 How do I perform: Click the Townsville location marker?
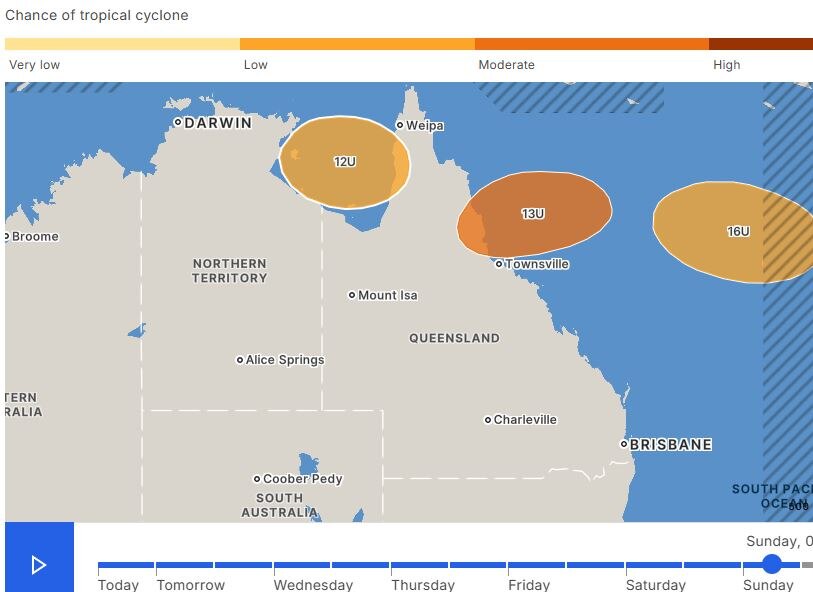point(498,263)
